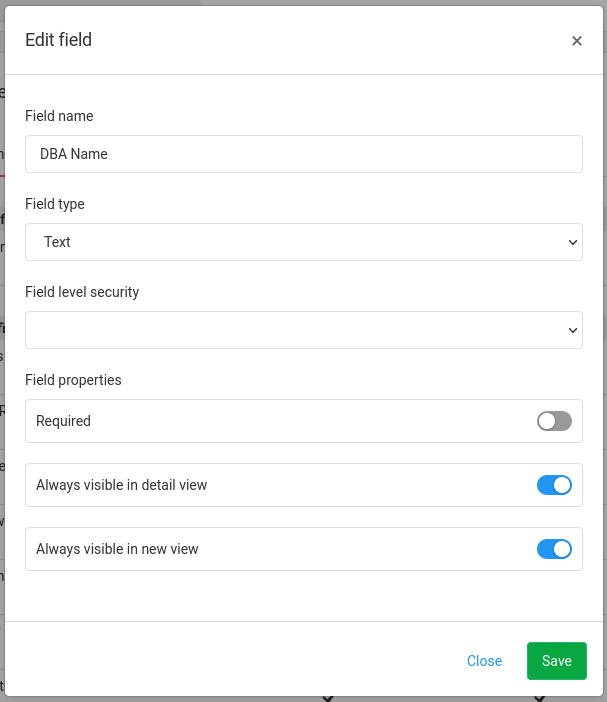Click the chevron arrow of Field type select

[573, 242]
